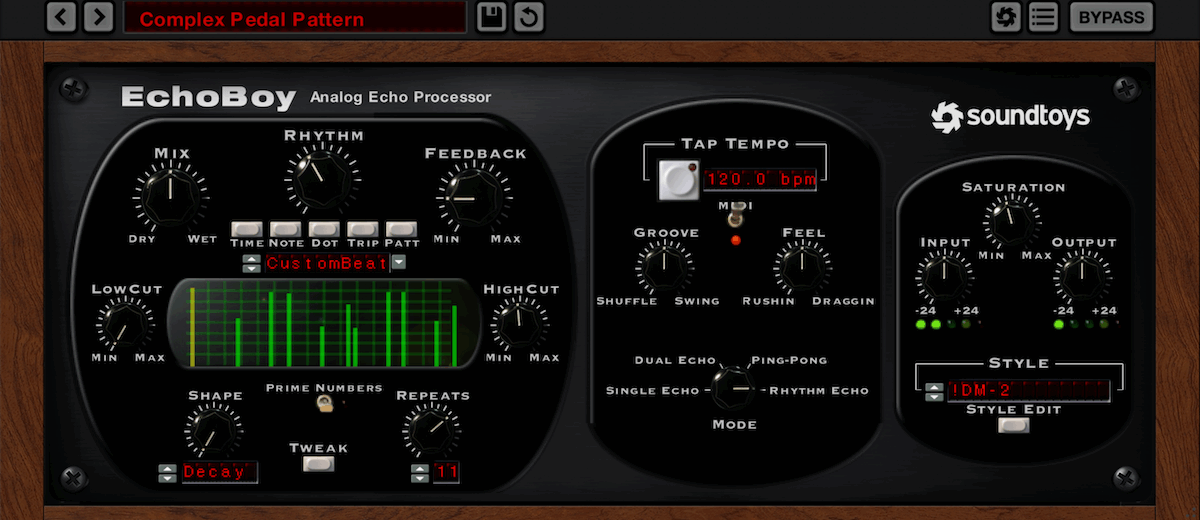1200x520 pixels.
Task: Click the revert preset icon
Action: pyautogui.click(x=529, y=17)
